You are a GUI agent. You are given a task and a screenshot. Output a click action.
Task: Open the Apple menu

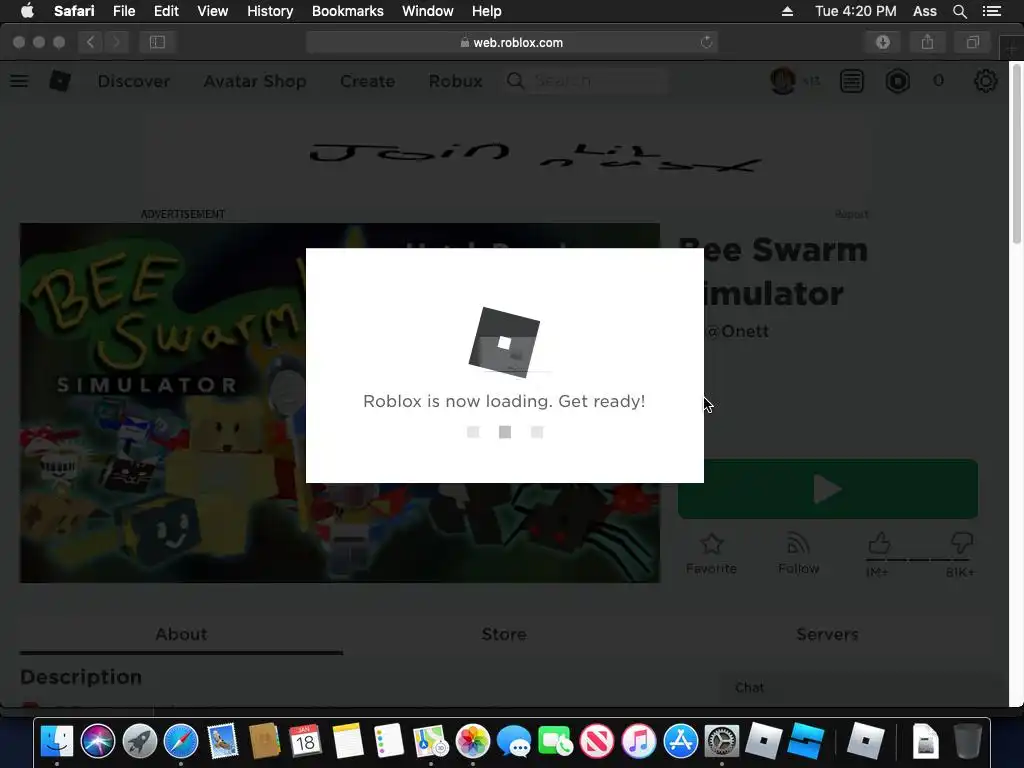(x=27, y=11)
